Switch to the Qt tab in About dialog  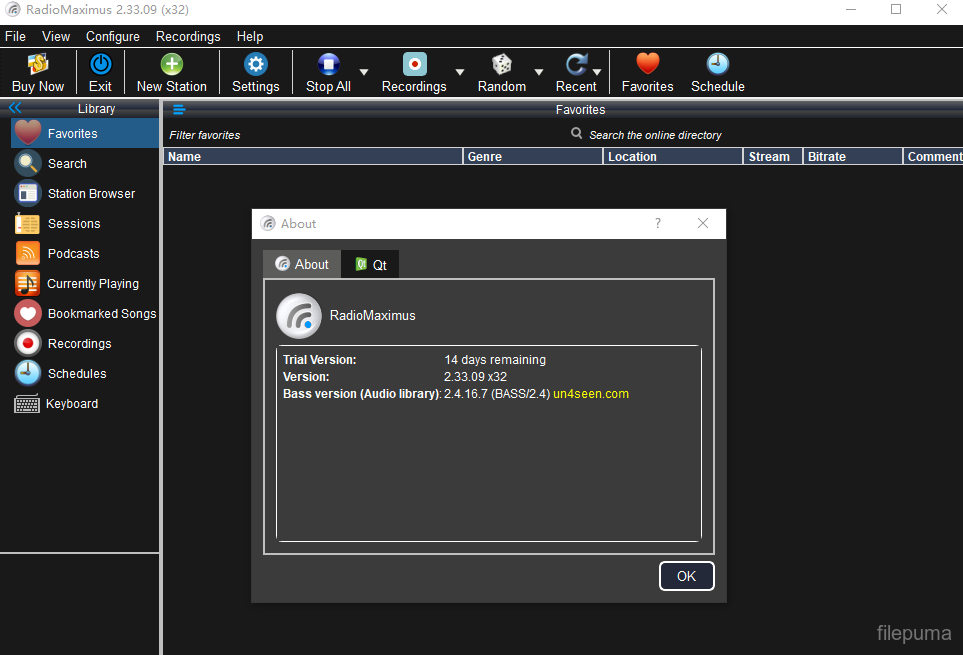coord(371,265)
